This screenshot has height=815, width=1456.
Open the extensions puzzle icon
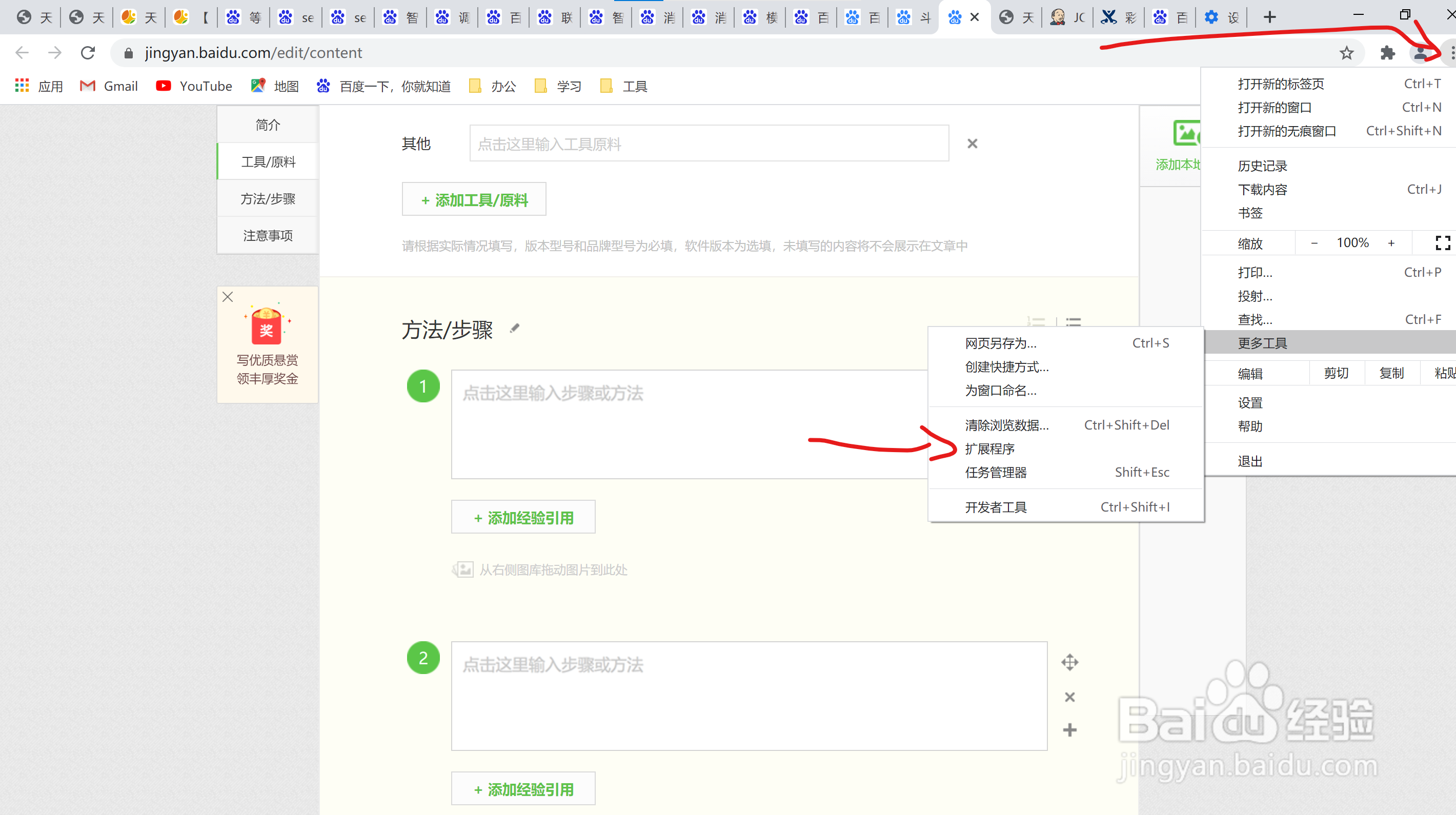point(1388,53)
